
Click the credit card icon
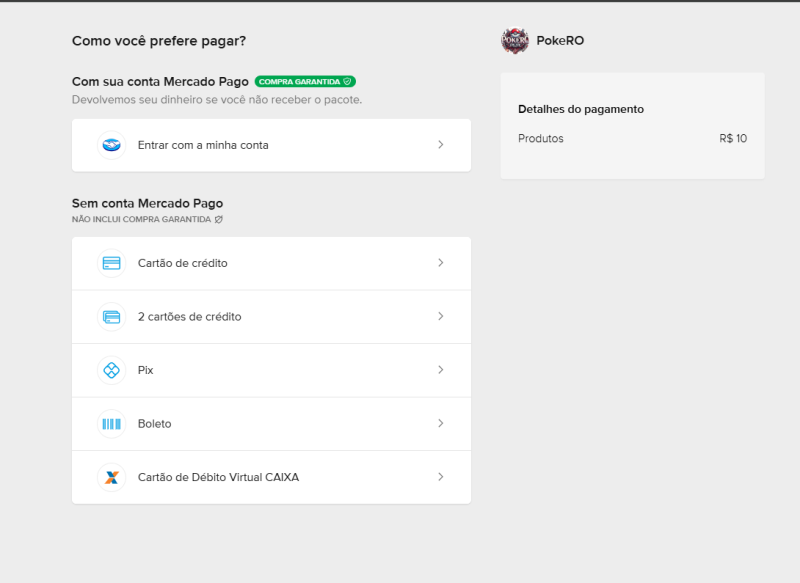[x=111, y=263]
